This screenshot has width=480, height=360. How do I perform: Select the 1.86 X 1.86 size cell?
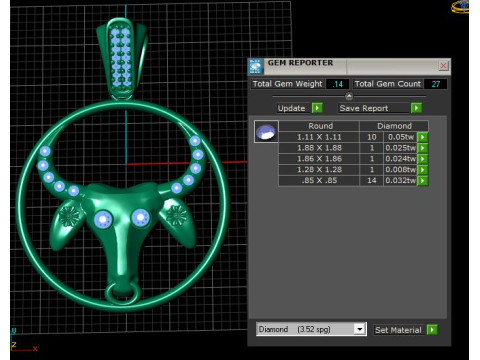point(319,159)
